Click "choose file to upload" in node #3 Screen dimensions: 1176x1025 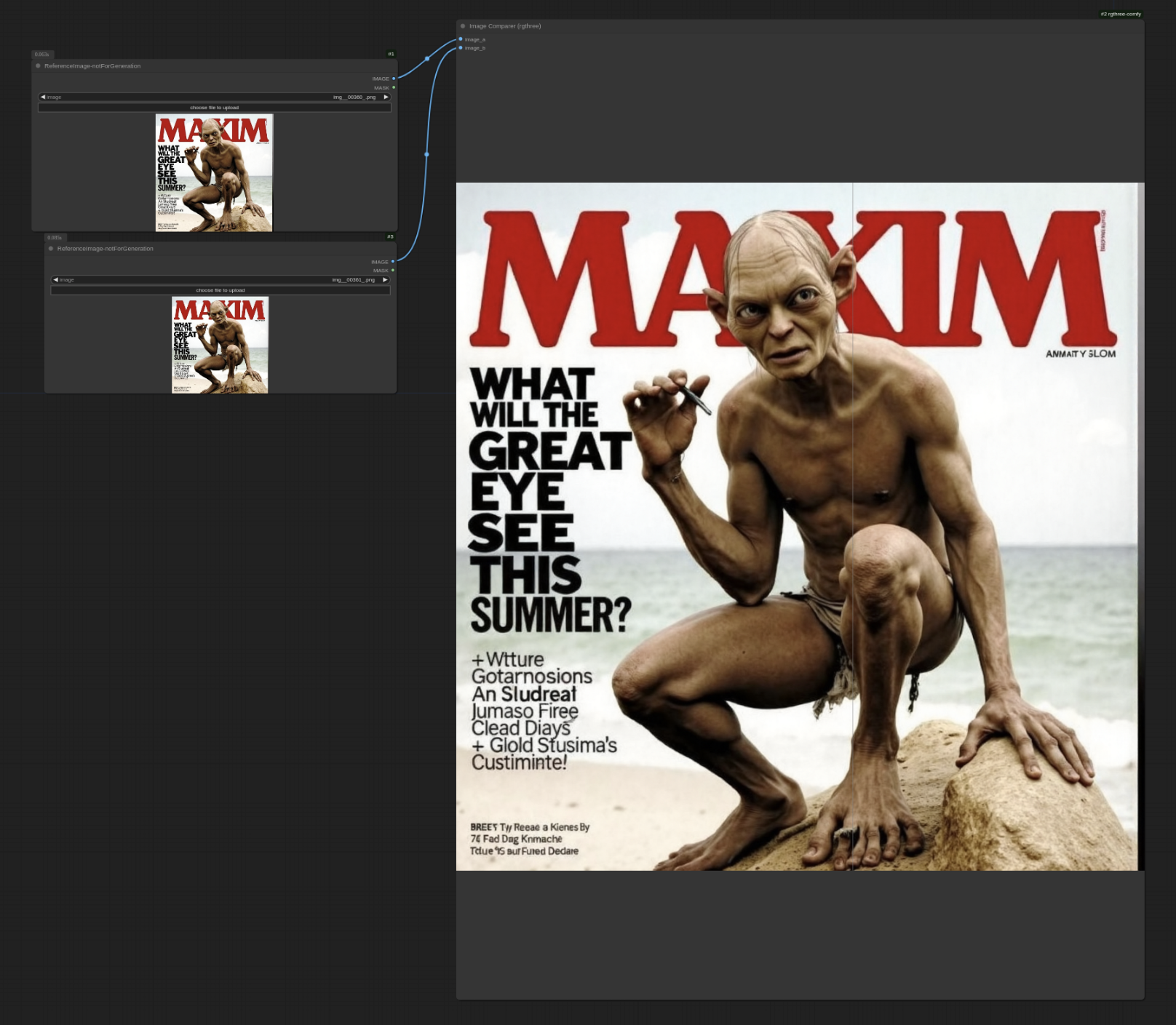tap(220, 290)
